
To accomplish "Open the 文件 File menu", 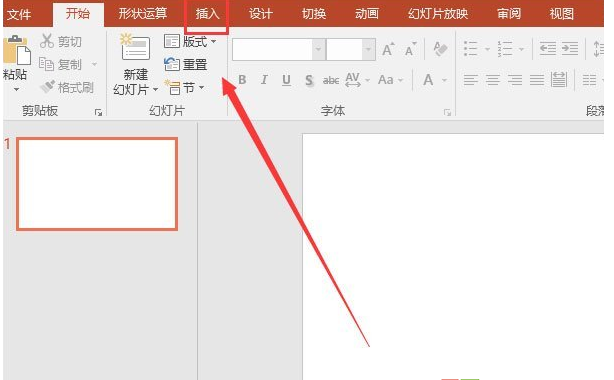I will [19, 15].
